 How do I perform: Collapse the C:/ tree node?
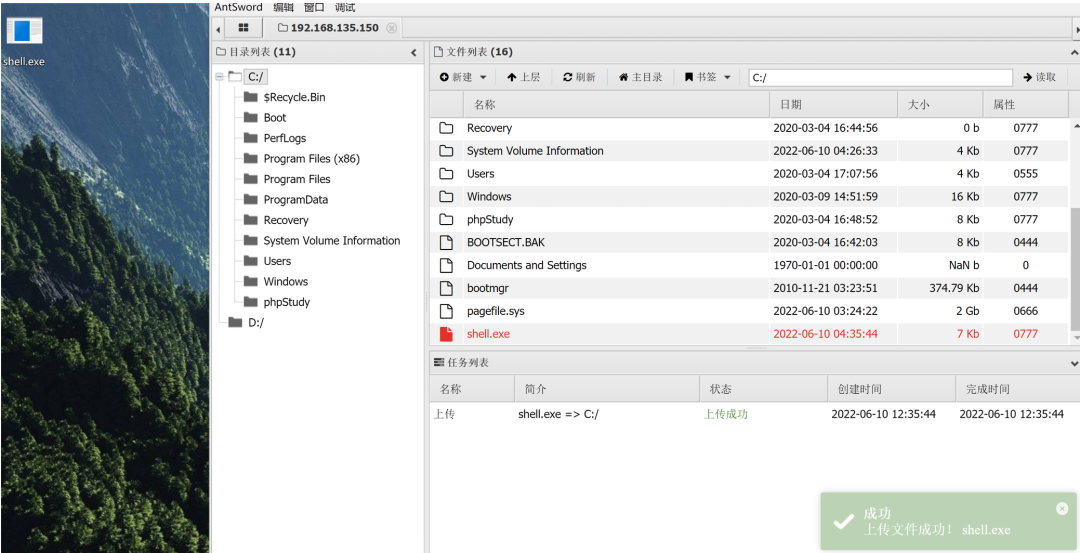(220, 76)
